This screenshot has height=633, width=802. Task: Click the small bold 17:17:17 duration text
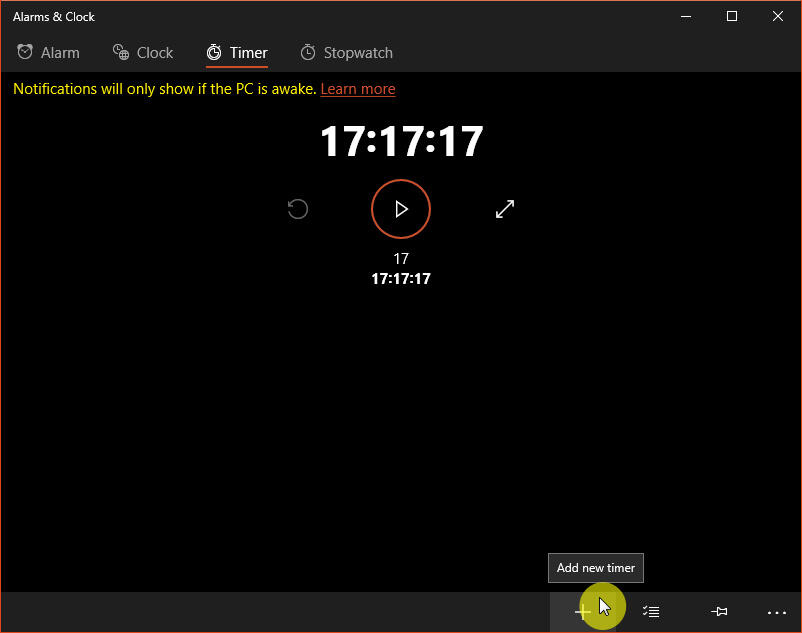click(401, 279)
